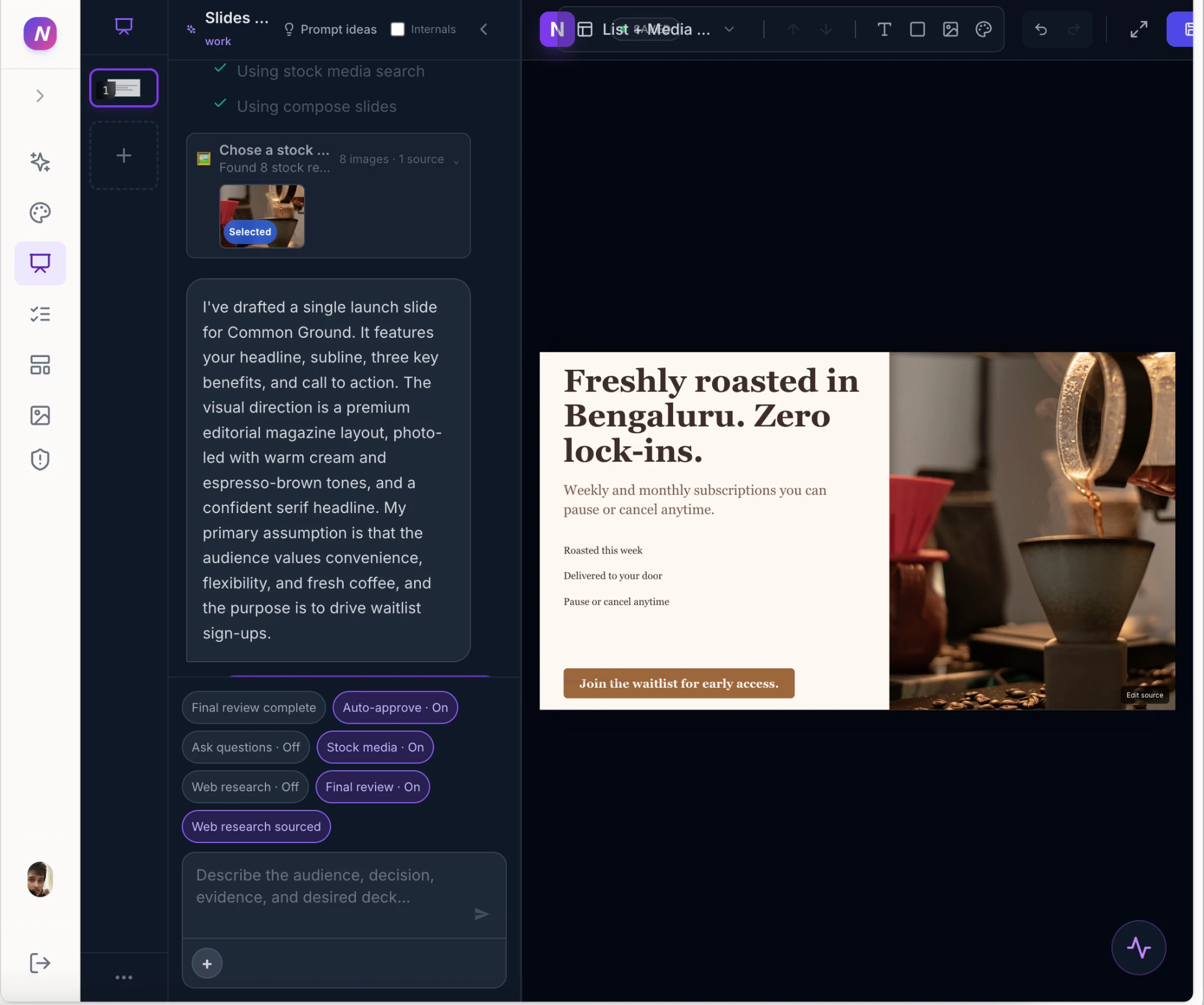
Task: Toggle Ask questions · Off chip
Action: pos(246,747)
